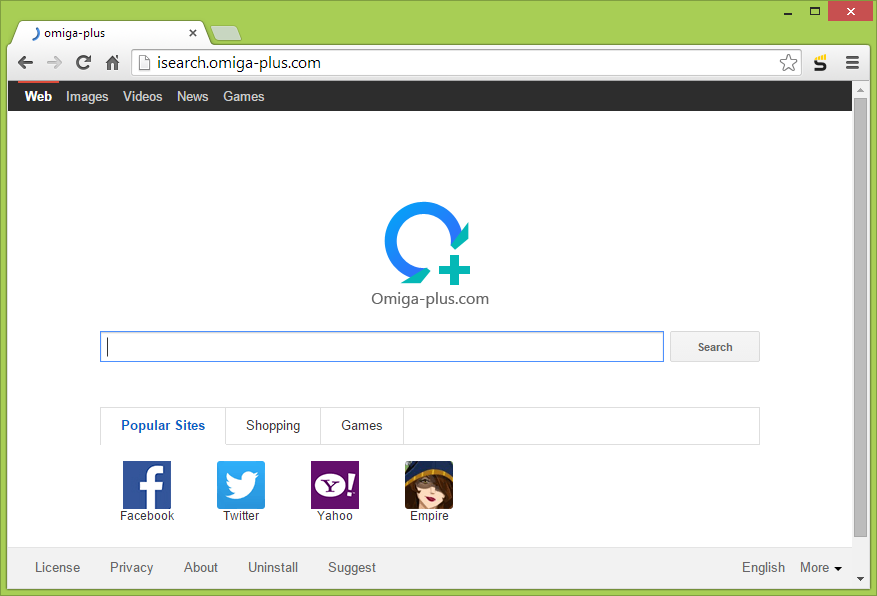Click the Twitter label text
Viewport: 877px width, 596px height.
[241, 515]
